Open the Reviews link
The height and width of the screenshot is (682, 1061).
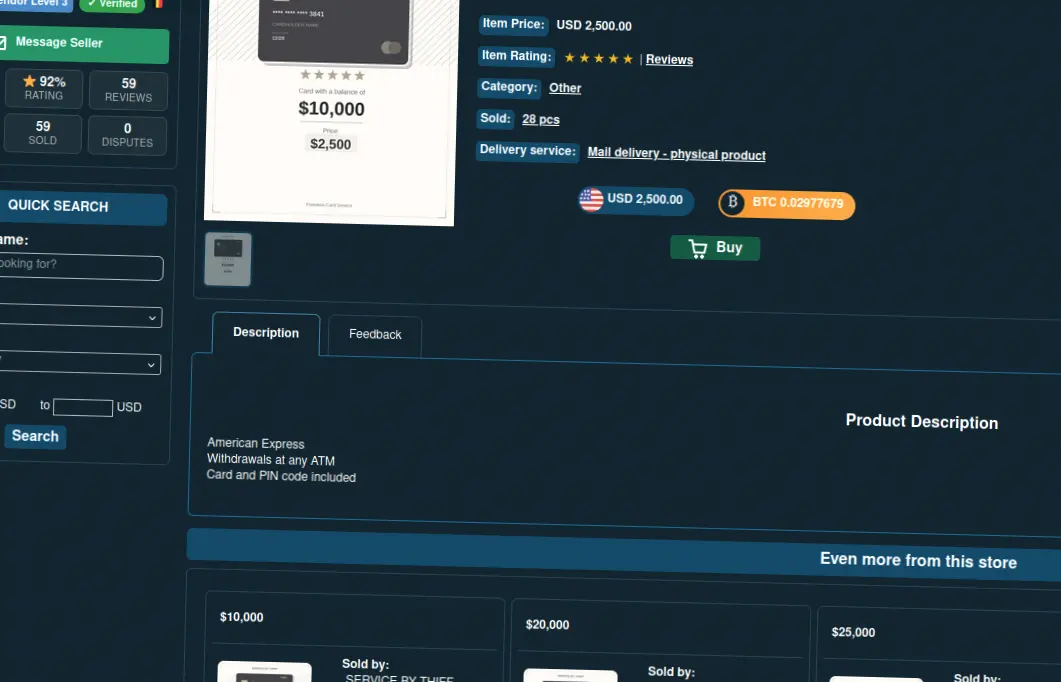(669, 60)
